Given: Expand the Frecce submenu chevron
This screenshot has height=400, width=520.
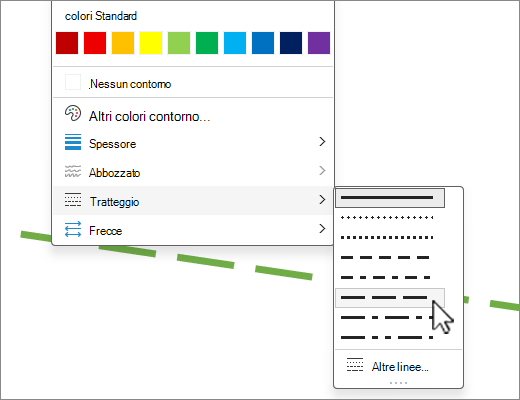Looking at the screenshot, I should [x=322, y=229].
